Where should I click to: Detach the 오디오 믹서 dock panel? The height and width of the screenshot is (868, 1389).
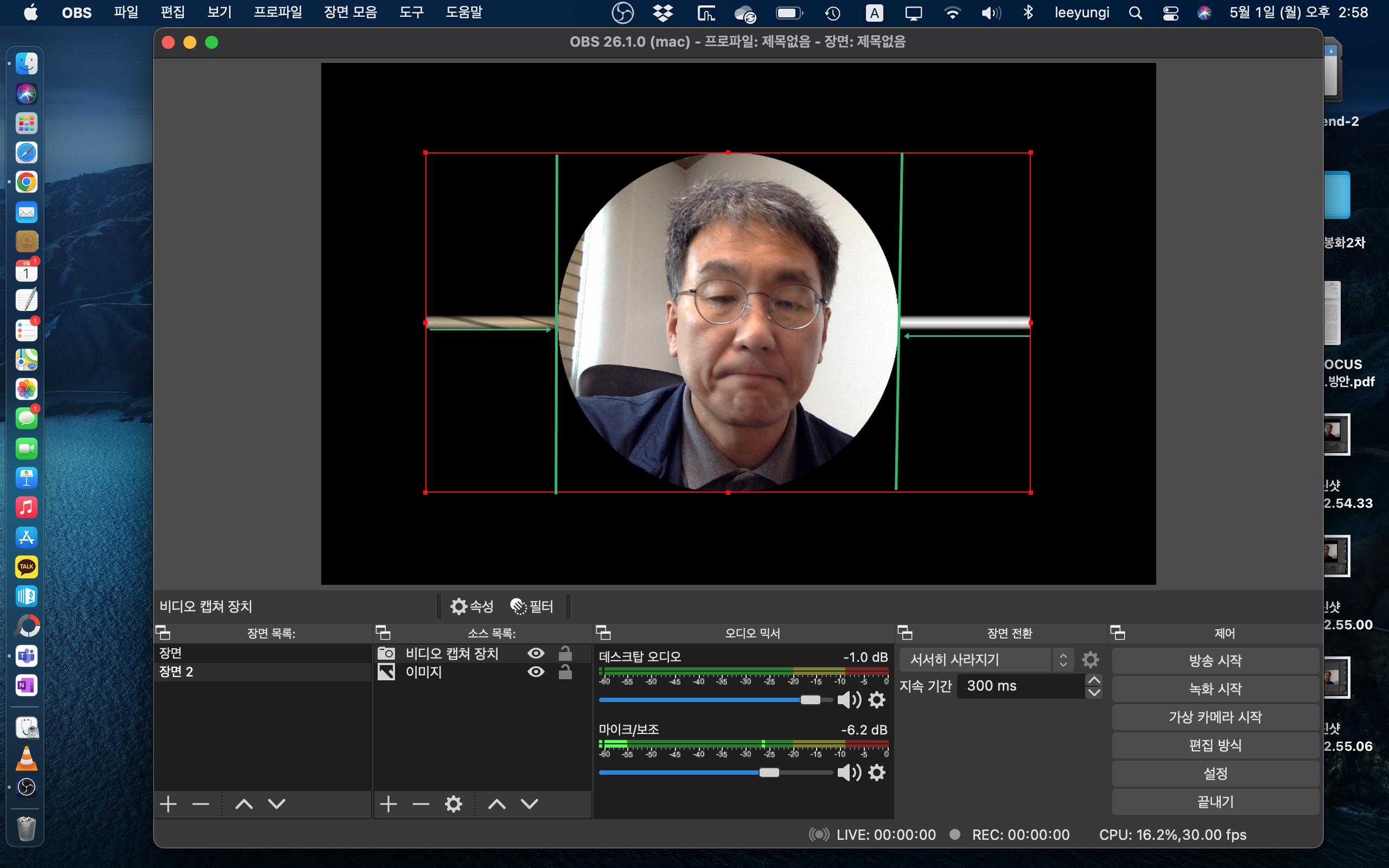603,633
